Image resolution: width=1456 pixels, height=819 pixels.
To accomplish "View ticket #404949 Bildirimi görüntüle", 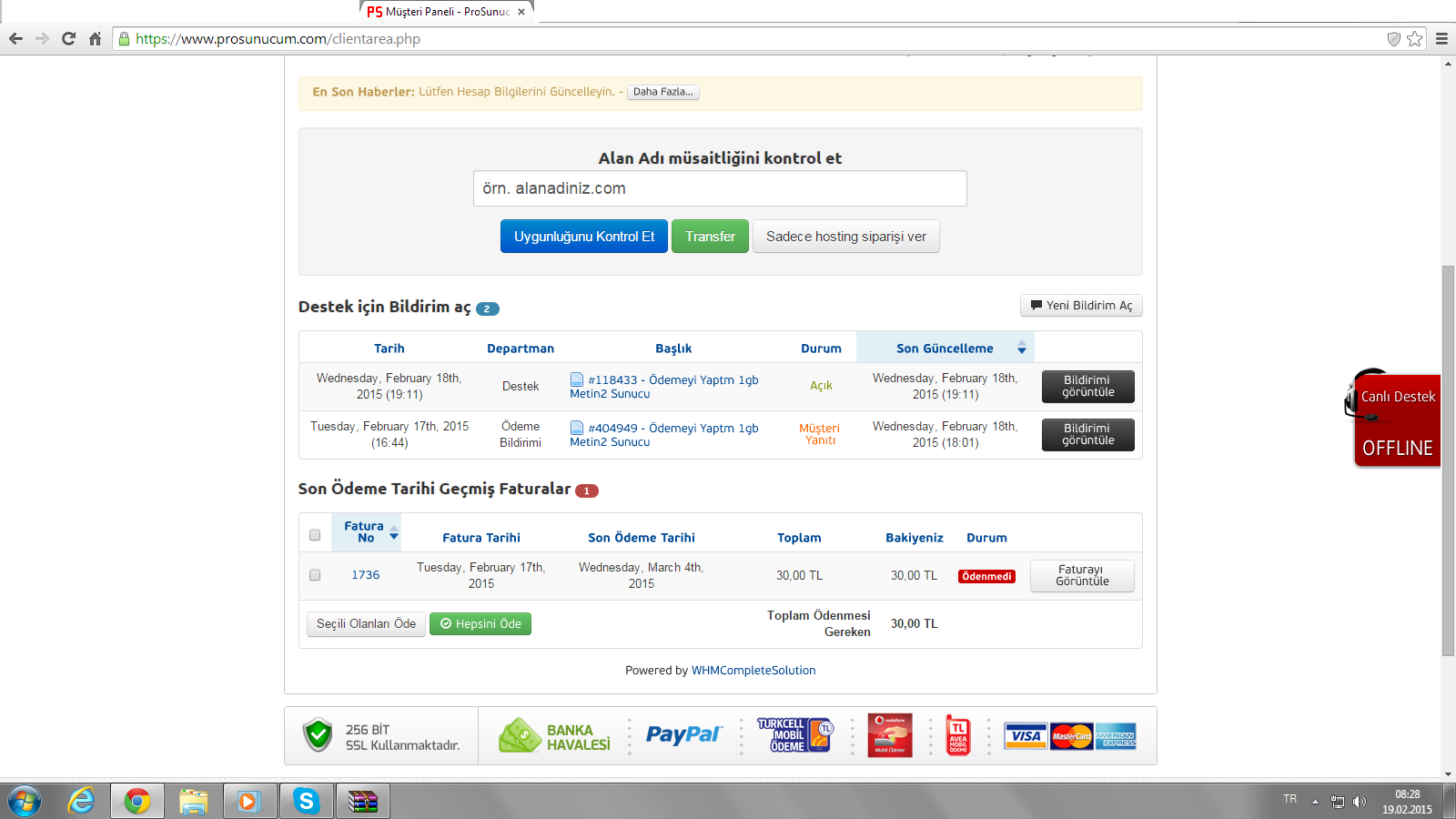I will click(1088, 435).
